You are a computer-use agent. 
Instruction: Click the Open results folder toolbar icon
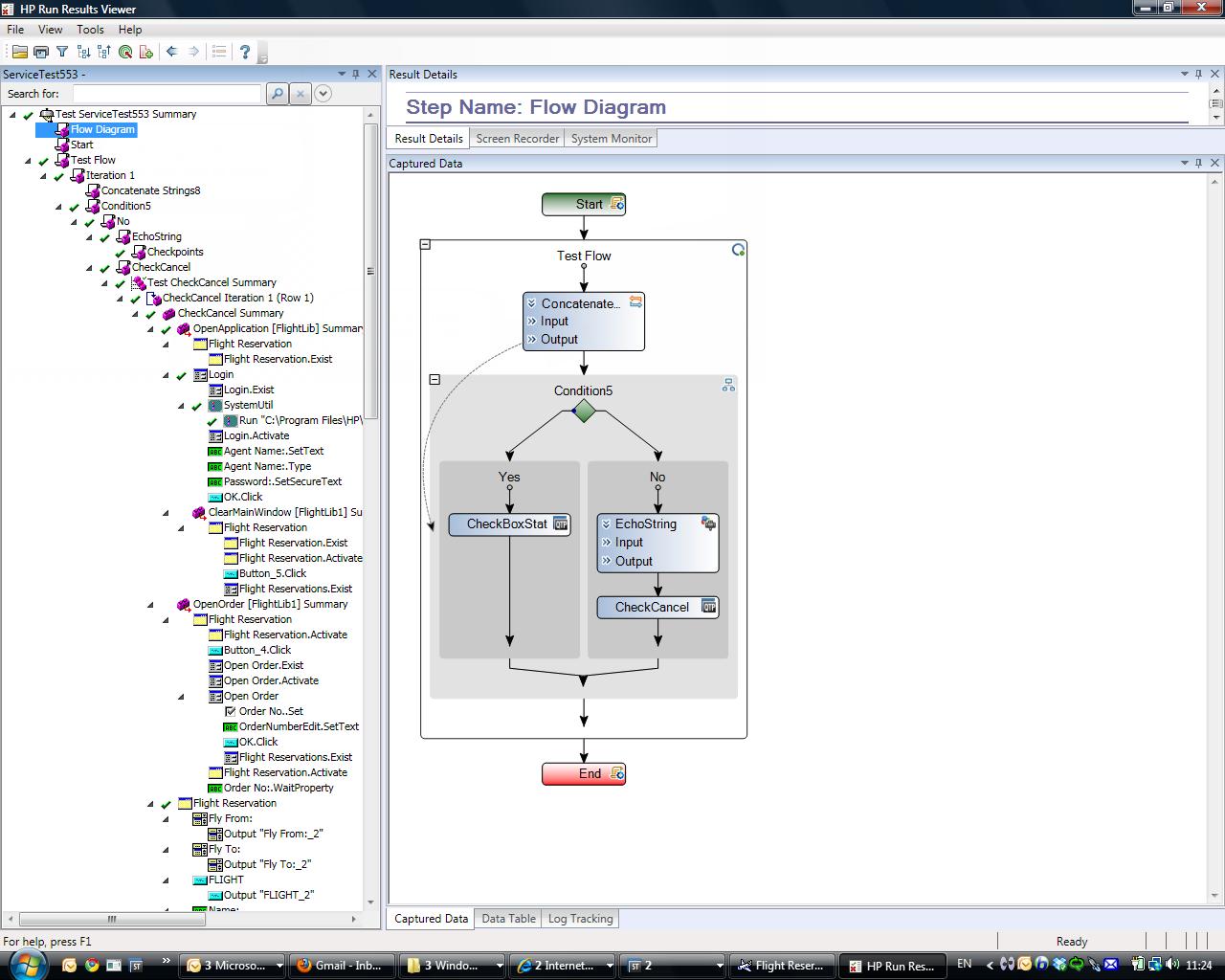[19, 52]
